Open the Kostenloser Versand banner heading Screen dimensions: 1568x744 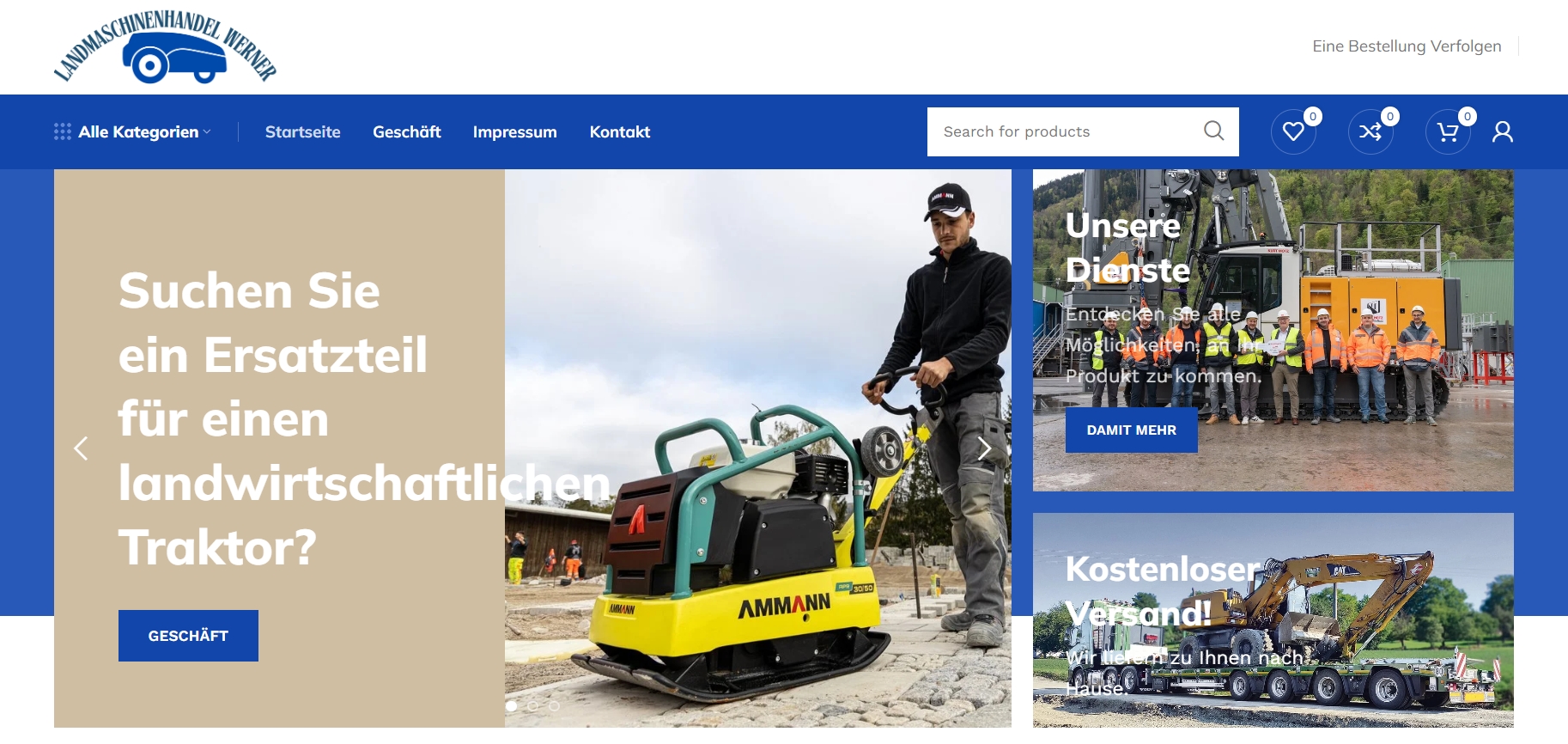1163,591
